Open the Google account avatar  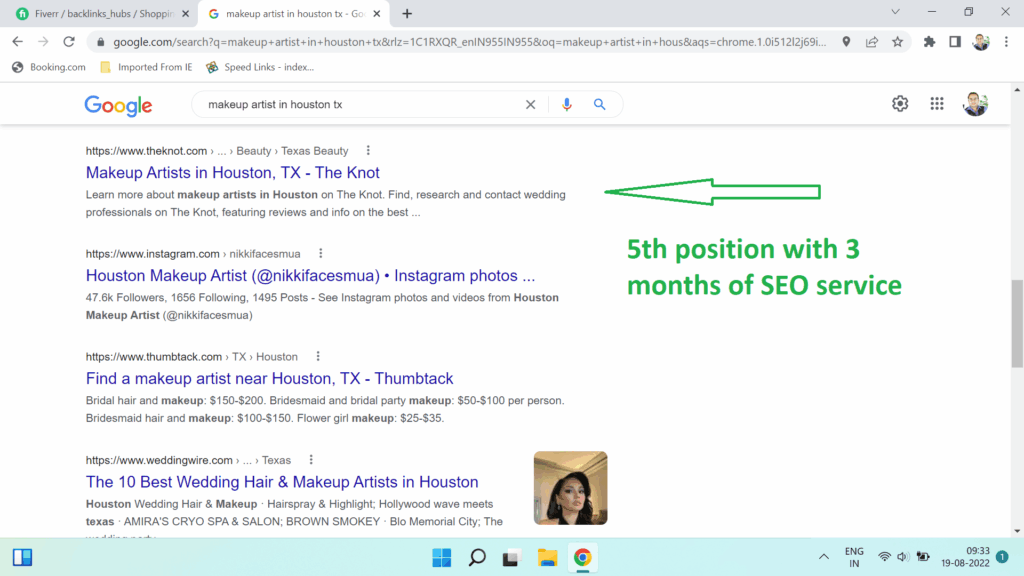[x=975, y=104]
